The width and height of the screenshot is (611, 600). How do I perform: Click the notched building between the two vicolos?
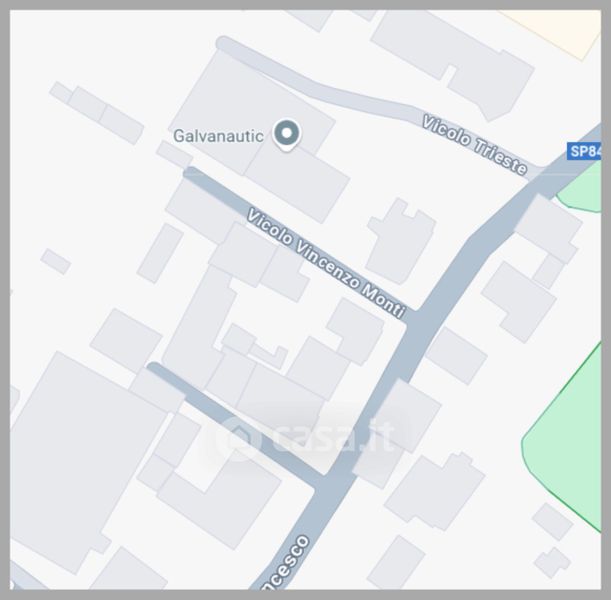[401, 241]
